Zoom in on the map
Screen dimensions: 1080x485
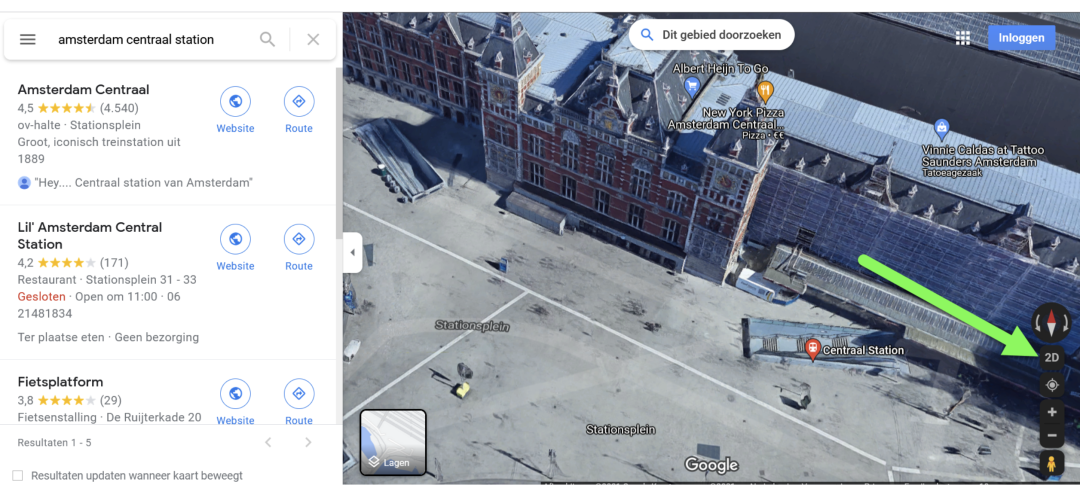click(1052, 413)
